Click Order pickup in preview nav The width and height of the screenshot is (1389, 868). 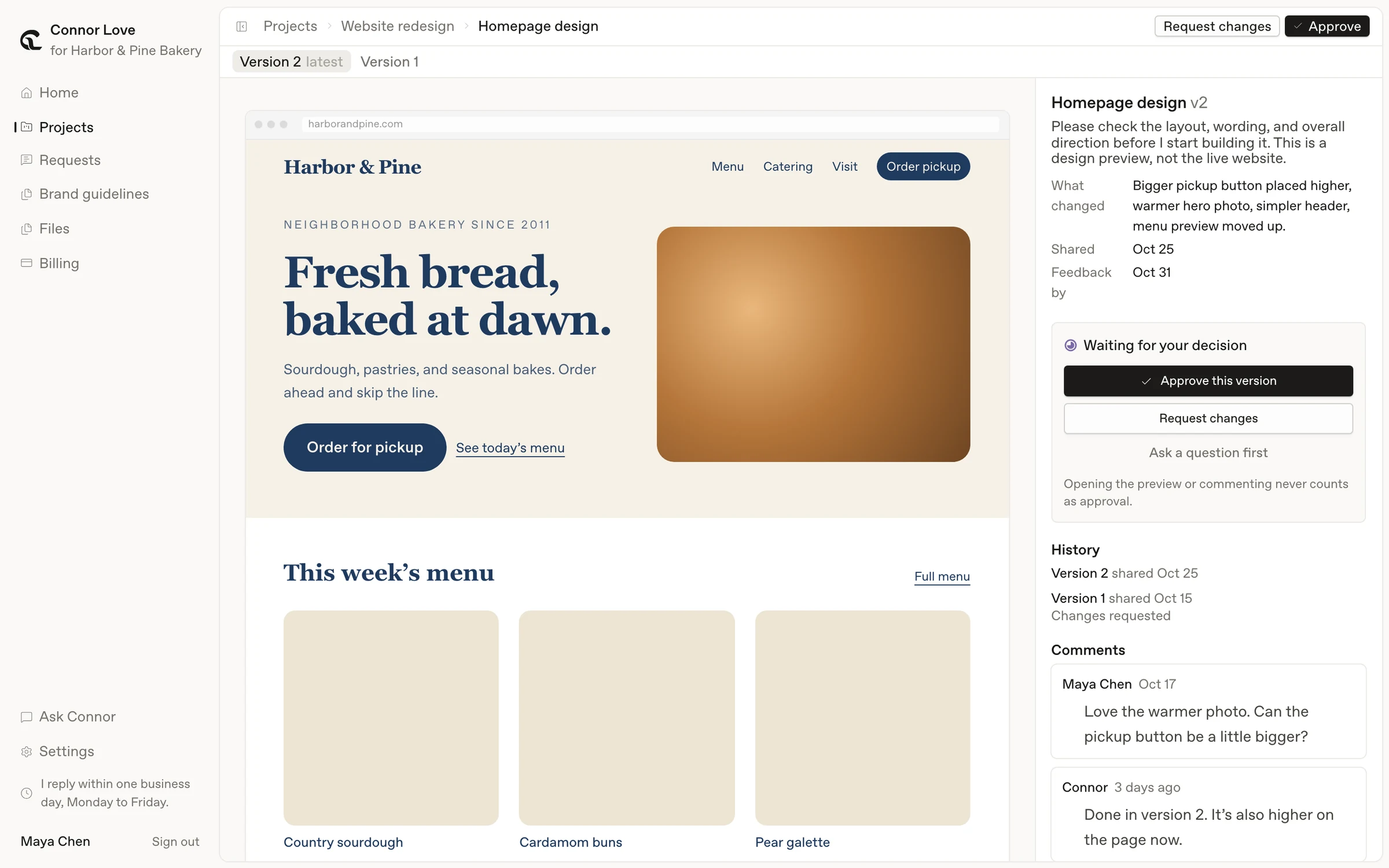coord(923,167)
